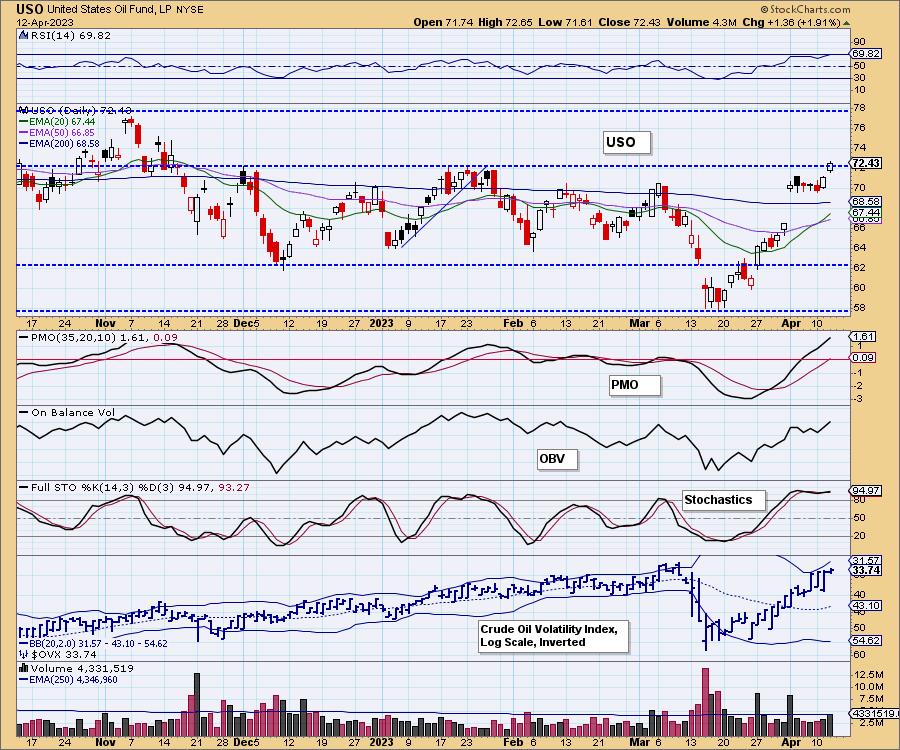Screen dimensions: 900x750
Task: Click the USO annotation box on the price chart
Action: coord(627,142)
